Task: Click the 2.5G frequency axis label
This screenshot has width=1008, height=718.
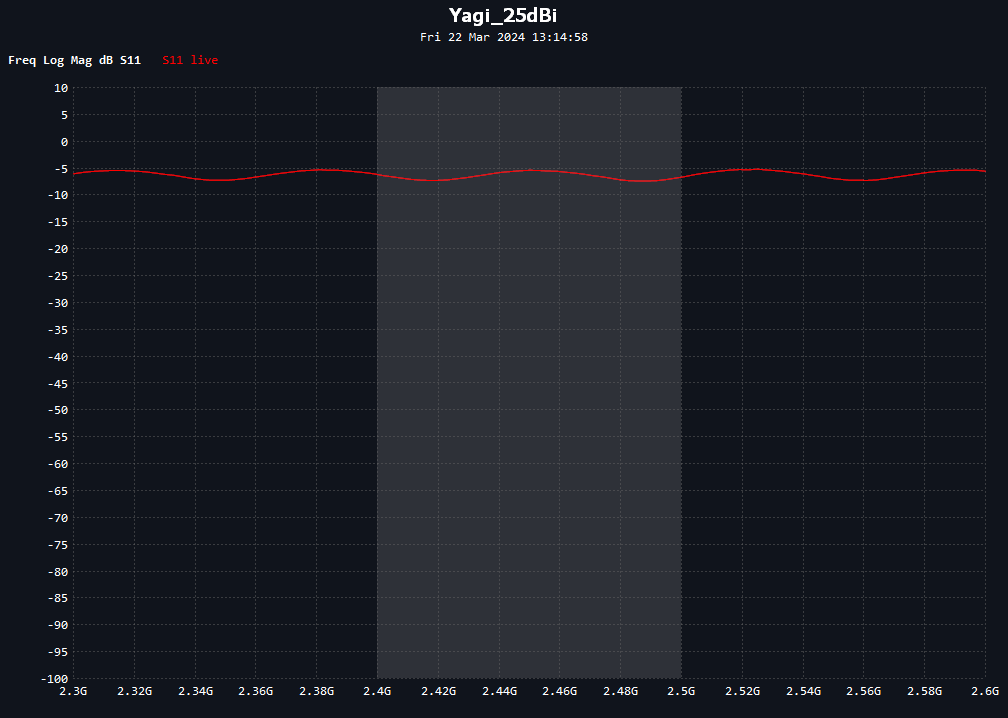Action: point(681,691)
